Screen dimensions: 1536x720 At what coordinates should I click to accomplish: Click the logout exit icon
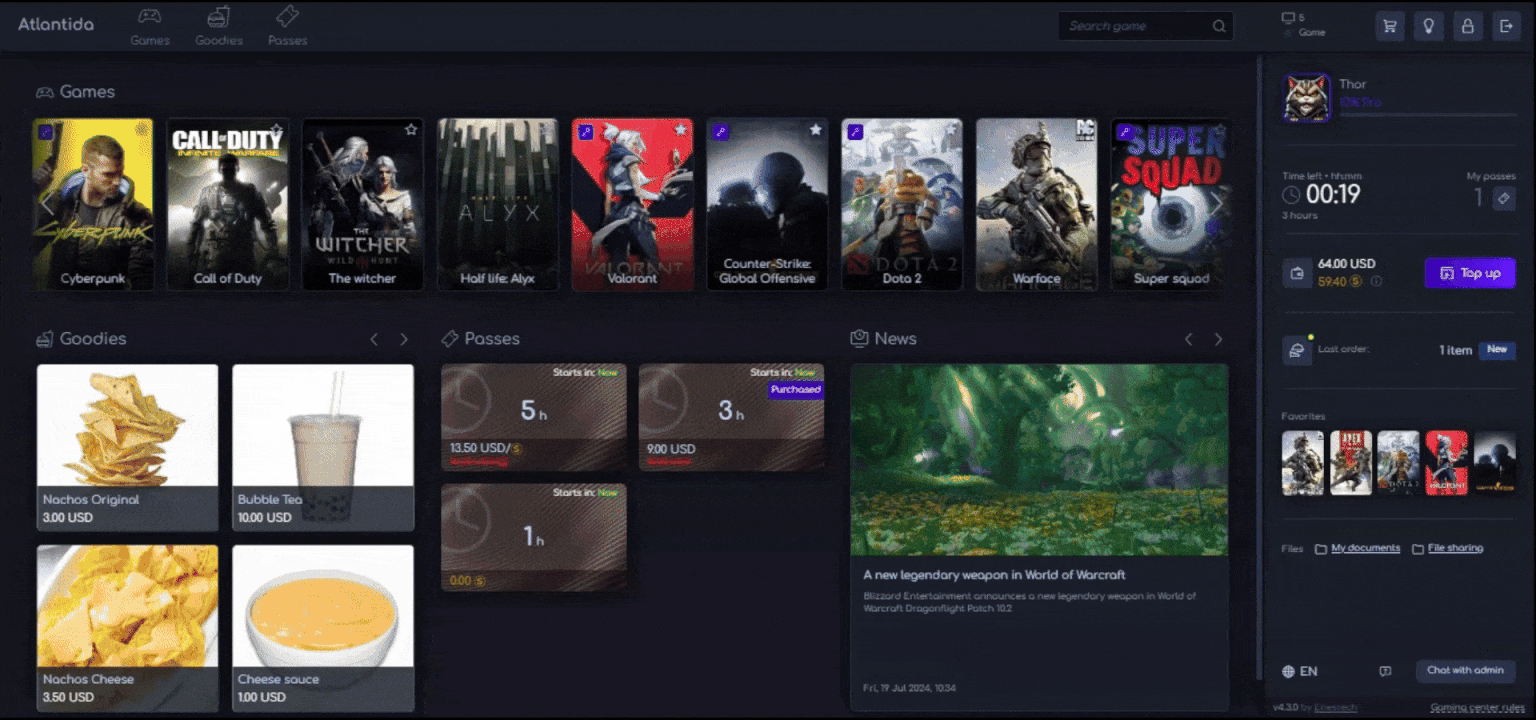click(1506, 27)
